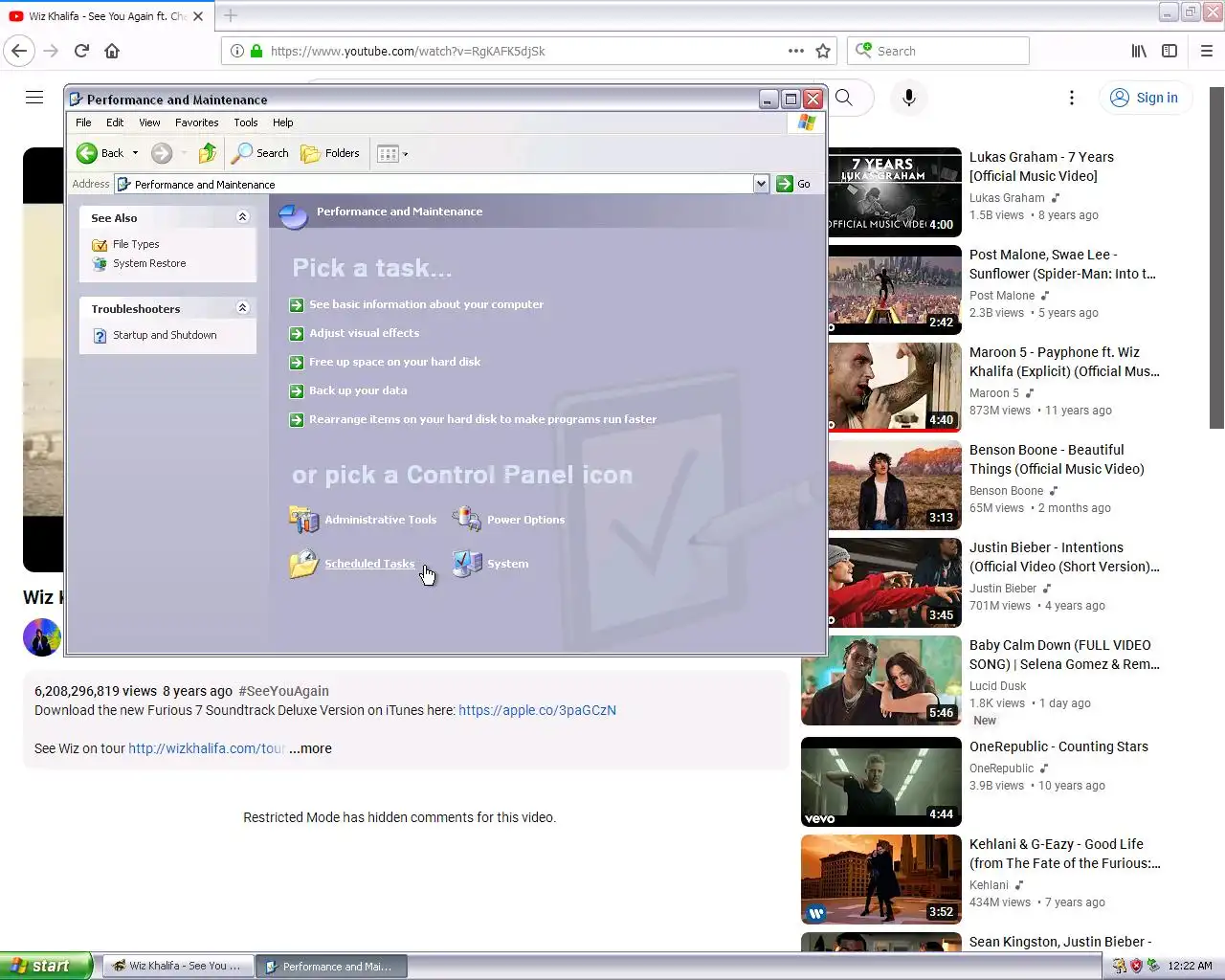
Task: Open Maroon 5 Payphone thumbnail
Action: point(895,387)
